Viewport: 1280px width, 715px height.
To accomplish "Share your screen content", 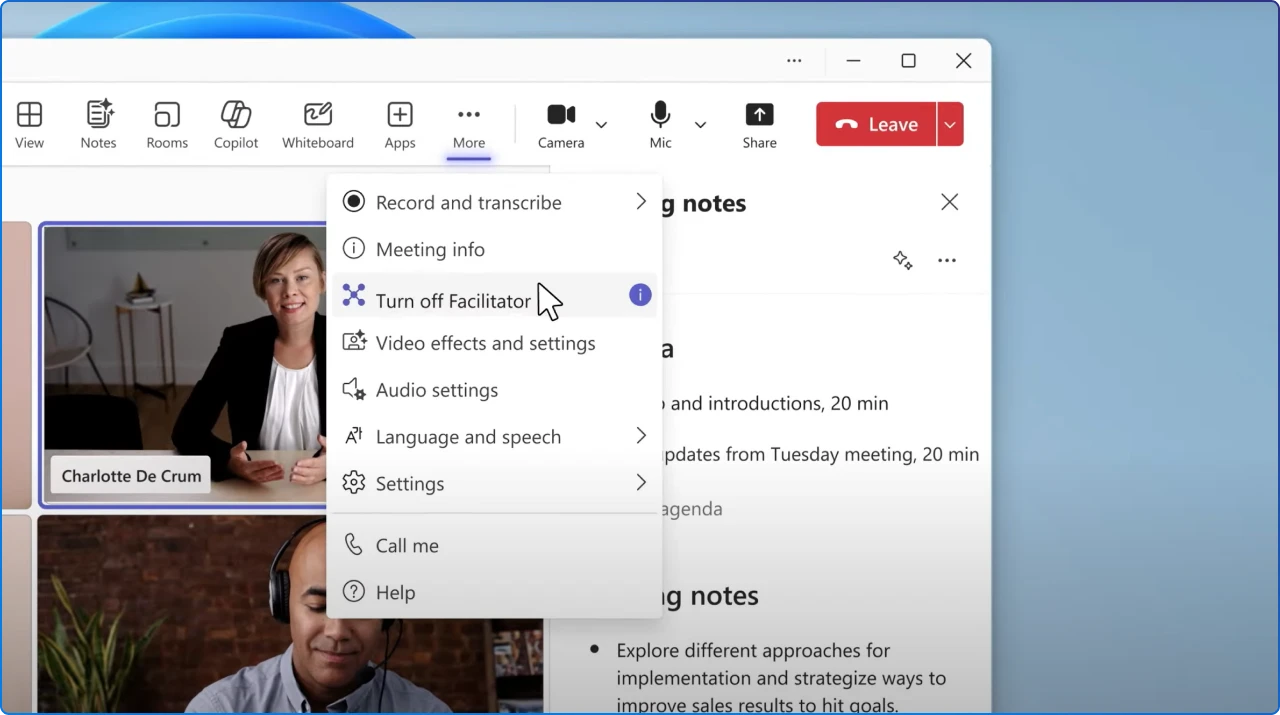I will pos(759,125).
